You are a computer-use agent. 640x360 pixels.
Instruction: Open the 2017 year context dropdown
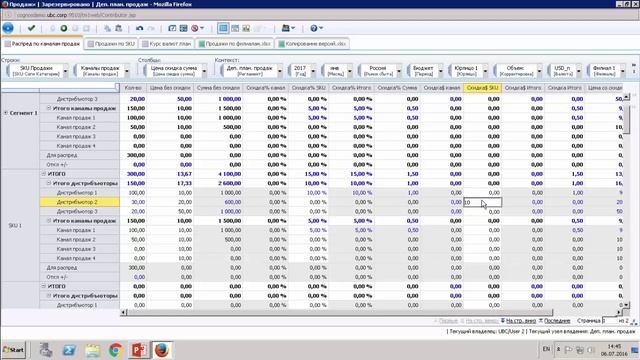[313, 71]
